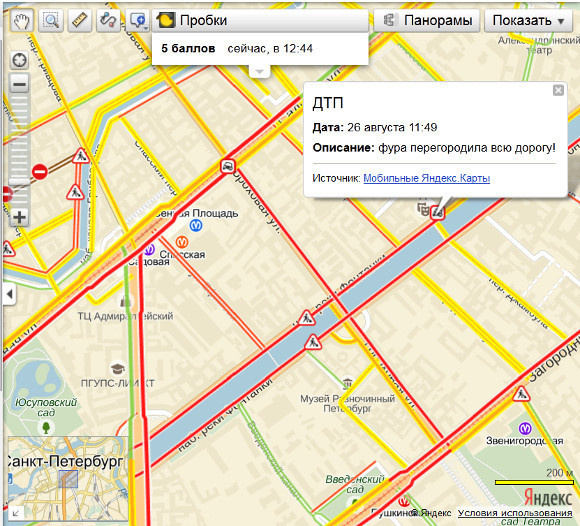Select the Спасская metro icon
Screen dimensions: 580x526
point(182,242)
